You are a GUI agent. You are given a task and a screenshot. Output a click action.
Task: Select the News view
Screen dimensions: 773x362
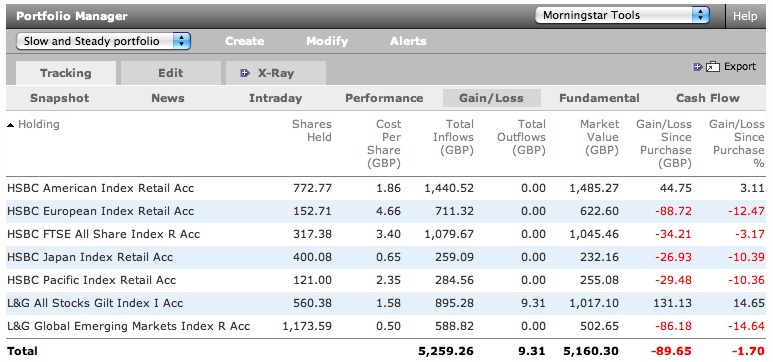(168, 98)
